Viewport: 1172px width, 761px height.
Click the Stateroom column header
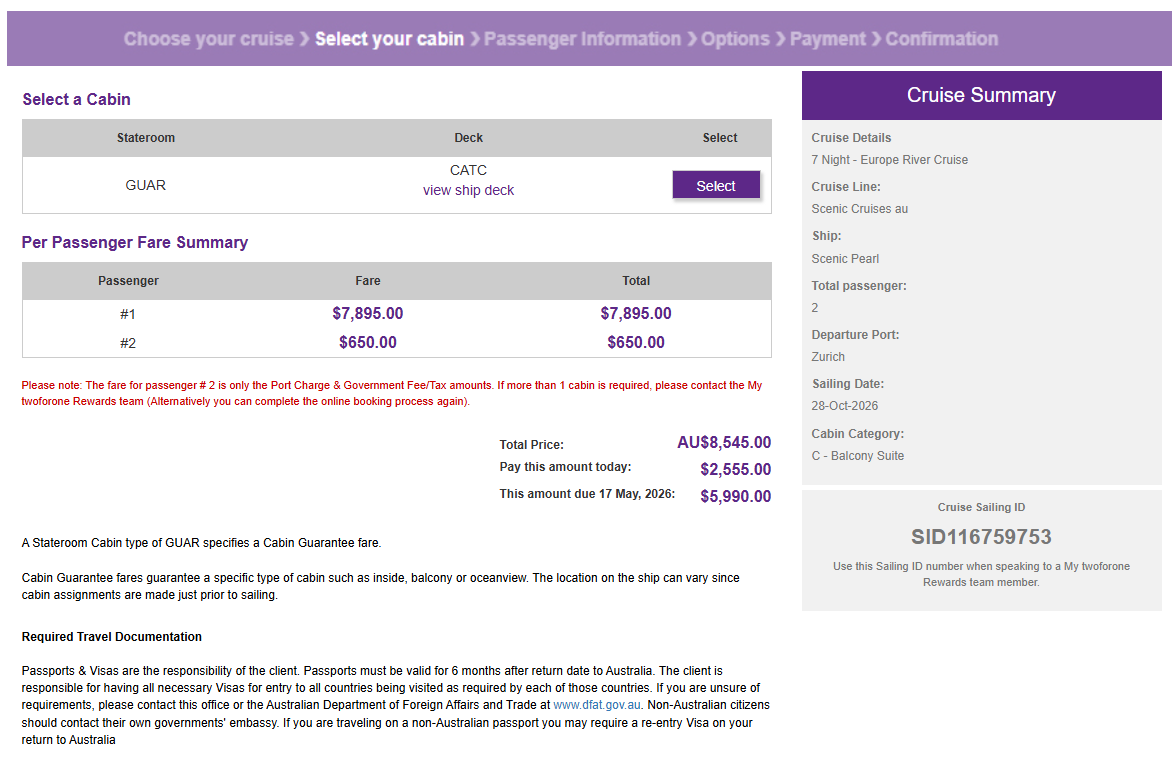(146, 138)
